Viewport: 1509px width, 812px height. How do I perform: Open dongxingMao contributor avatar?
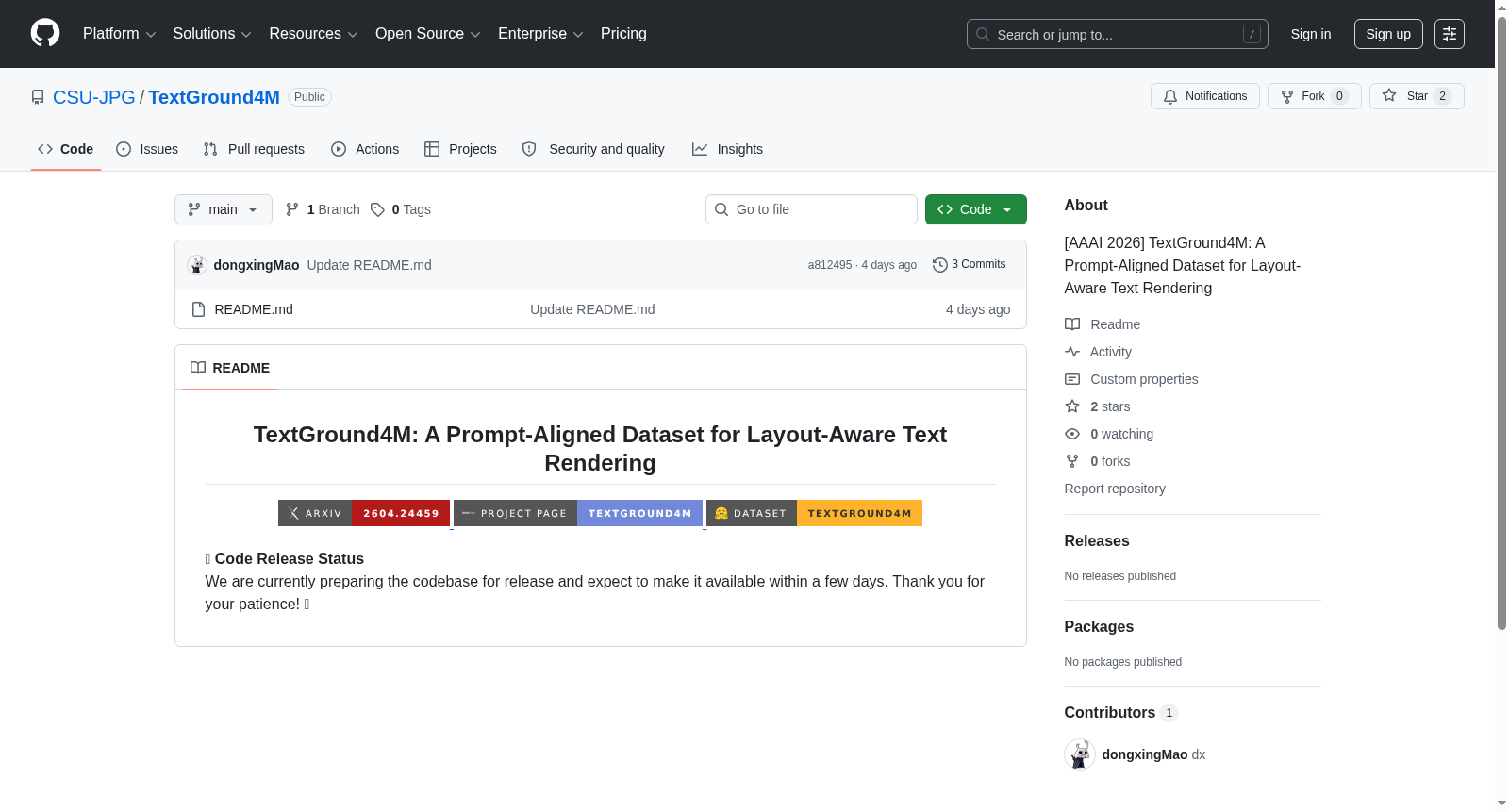click(x=1080, y=754)
